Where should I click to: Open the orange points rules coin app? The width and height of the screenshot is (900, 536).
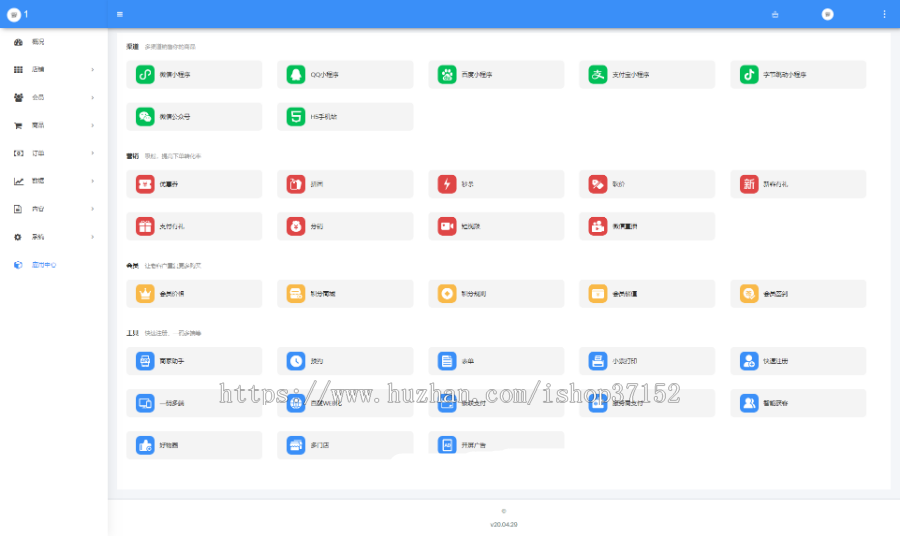pos(496,294)
